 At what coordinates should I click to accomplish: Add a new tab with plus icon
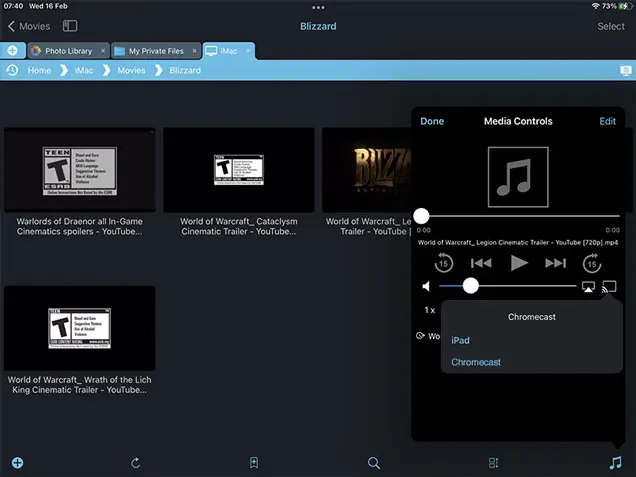pos(13,51)
